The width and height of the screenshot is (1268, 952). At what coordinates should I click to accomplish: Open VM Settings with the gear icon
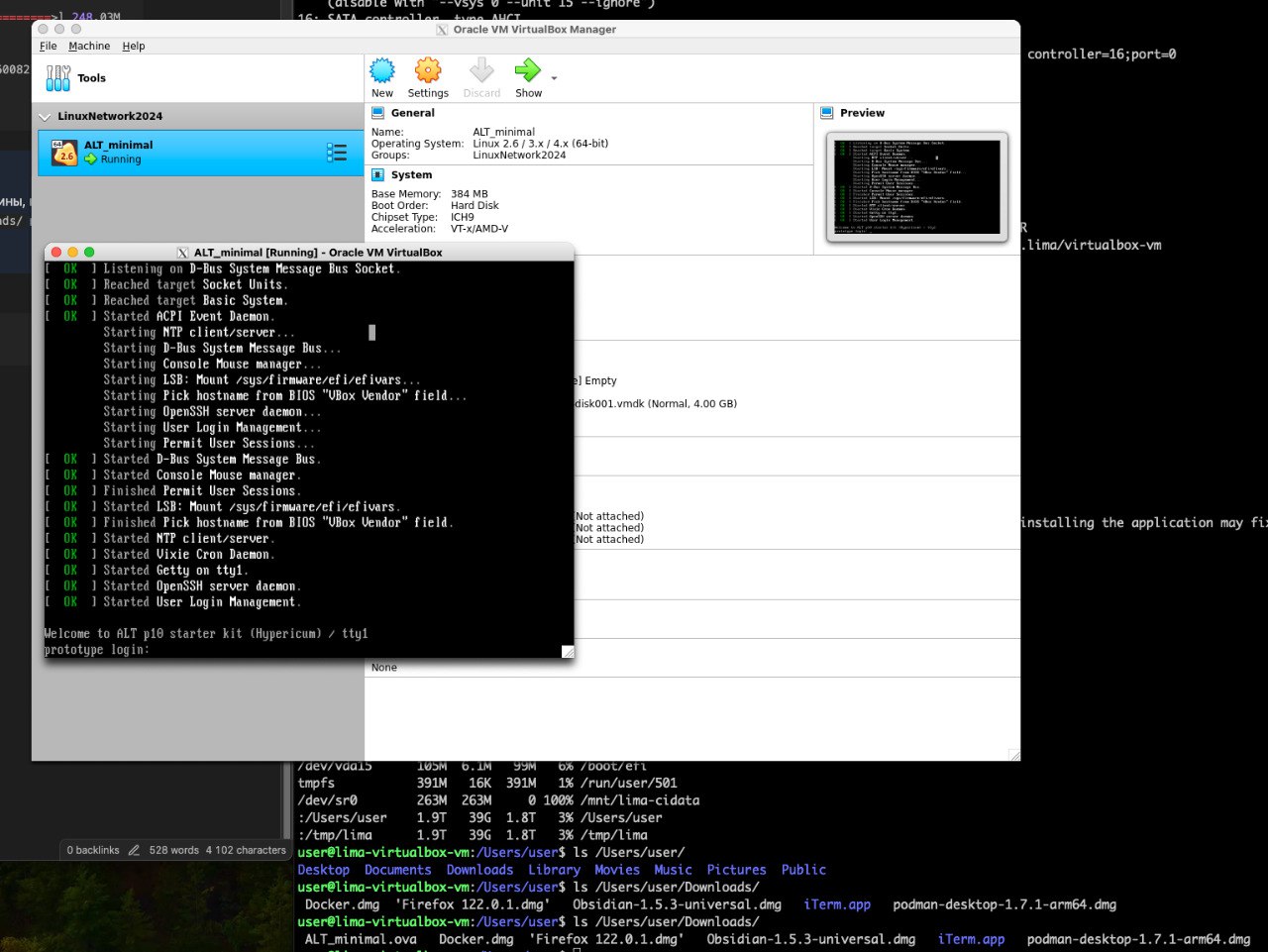pyautogui.click(x=428, y=70)
